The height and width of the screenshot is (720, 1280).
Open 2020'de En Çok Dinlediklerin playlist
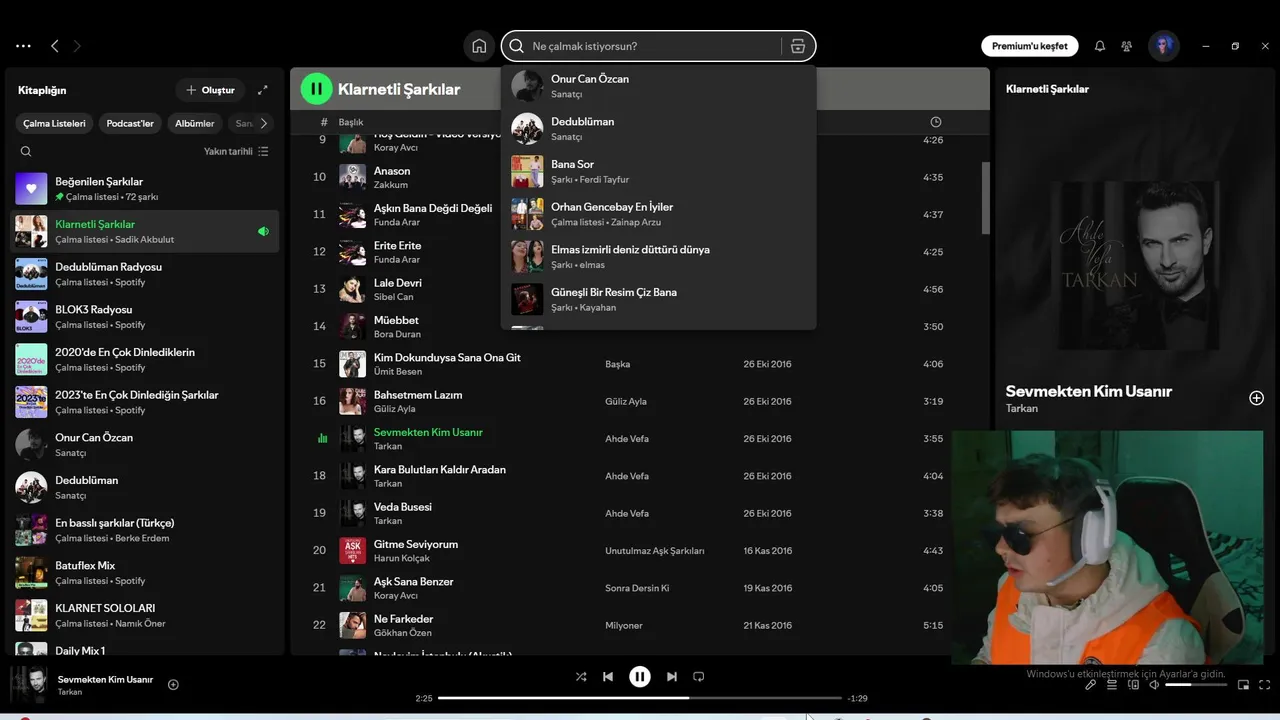[145, 360]
